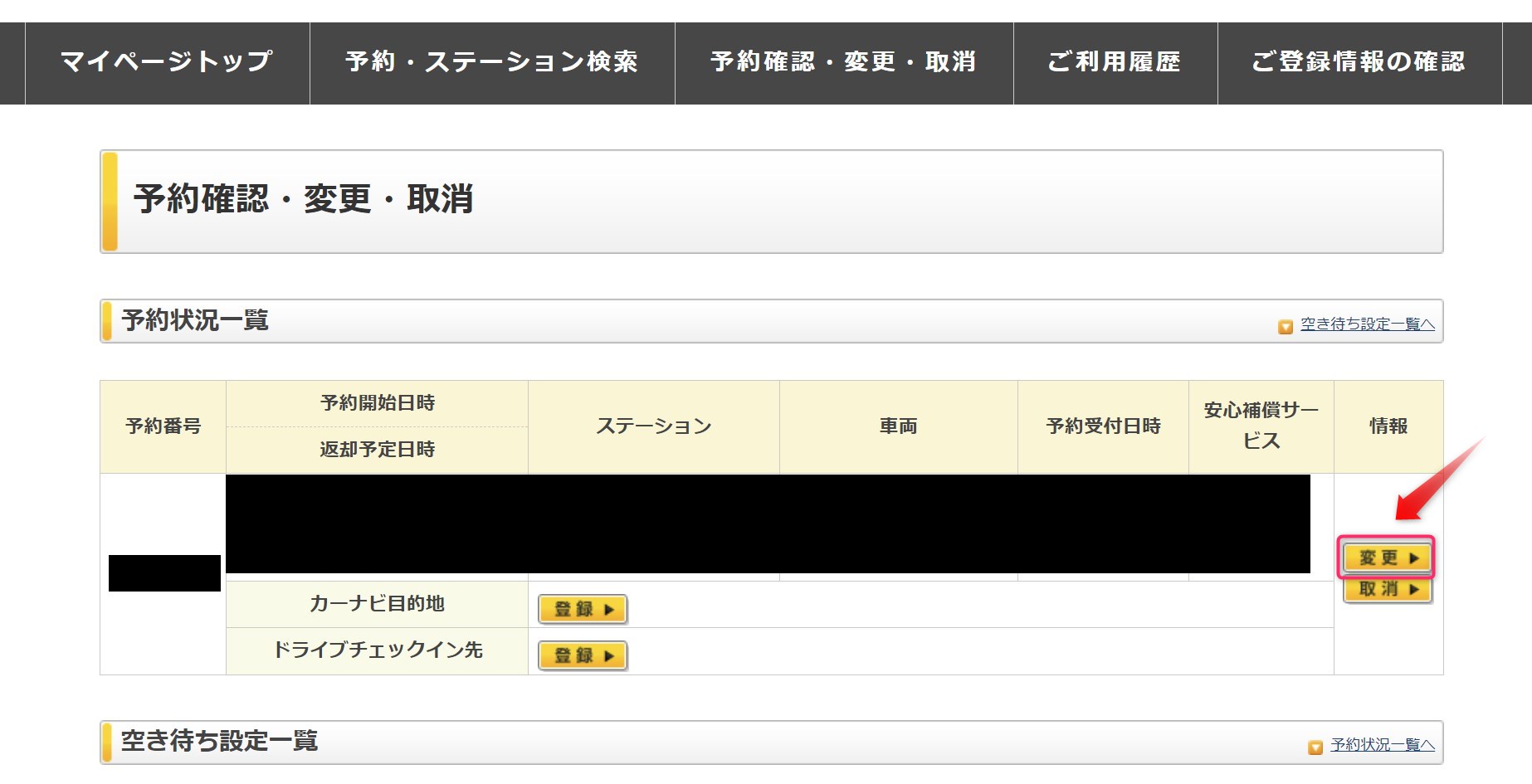Click the 空き待ち設定一覧 section heading
The height and width of the screenshot is (784, 1532).
click(x=220, y=741)
